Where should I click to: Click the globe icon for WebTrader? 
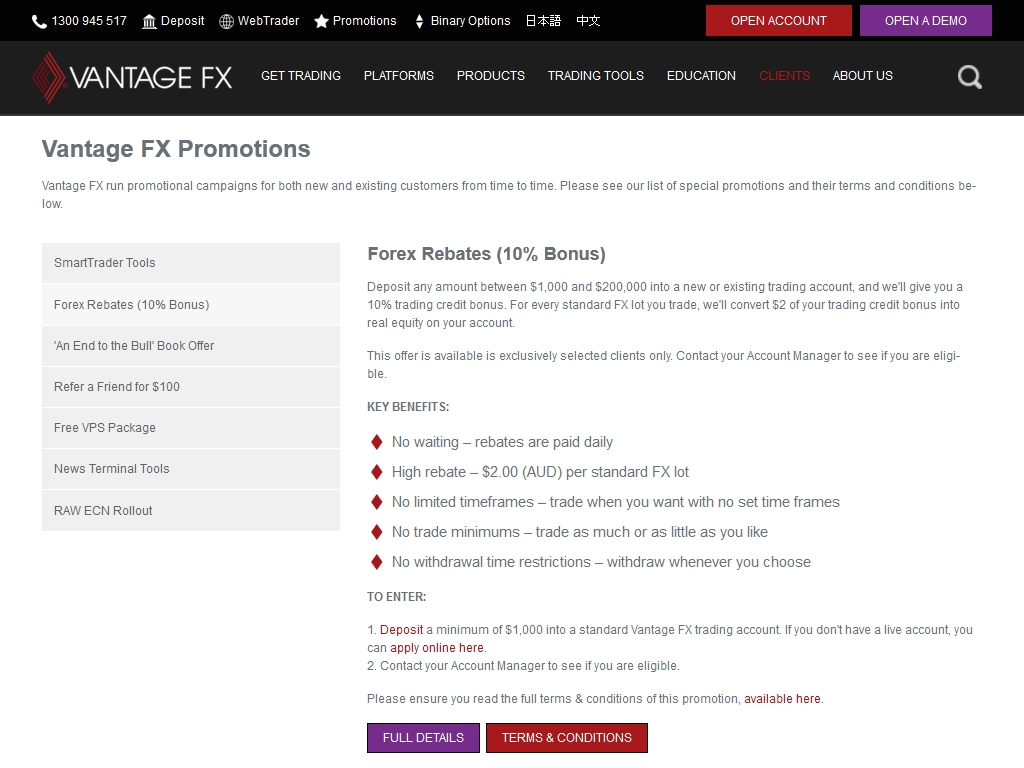(x=226, y=21)
